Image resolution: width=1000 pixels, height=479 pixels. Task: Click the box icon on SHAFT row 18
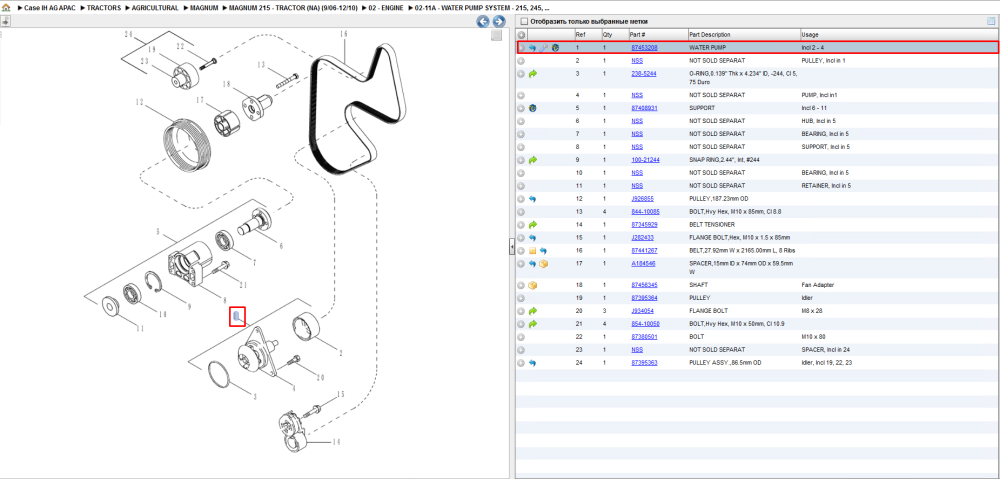[x=533, y=285]
